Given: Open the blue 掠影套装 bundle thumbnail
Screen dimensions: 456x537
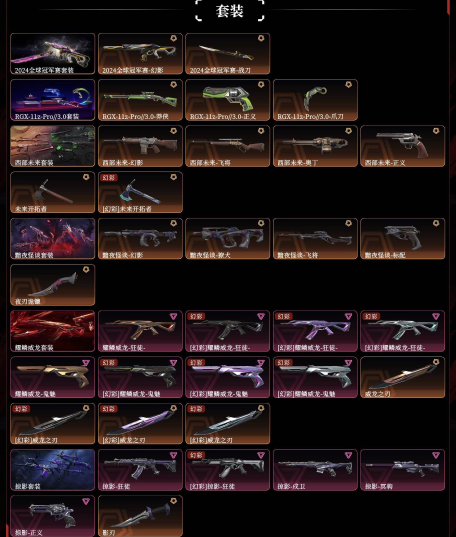Looking at the screenshot, I should point(53,470).
